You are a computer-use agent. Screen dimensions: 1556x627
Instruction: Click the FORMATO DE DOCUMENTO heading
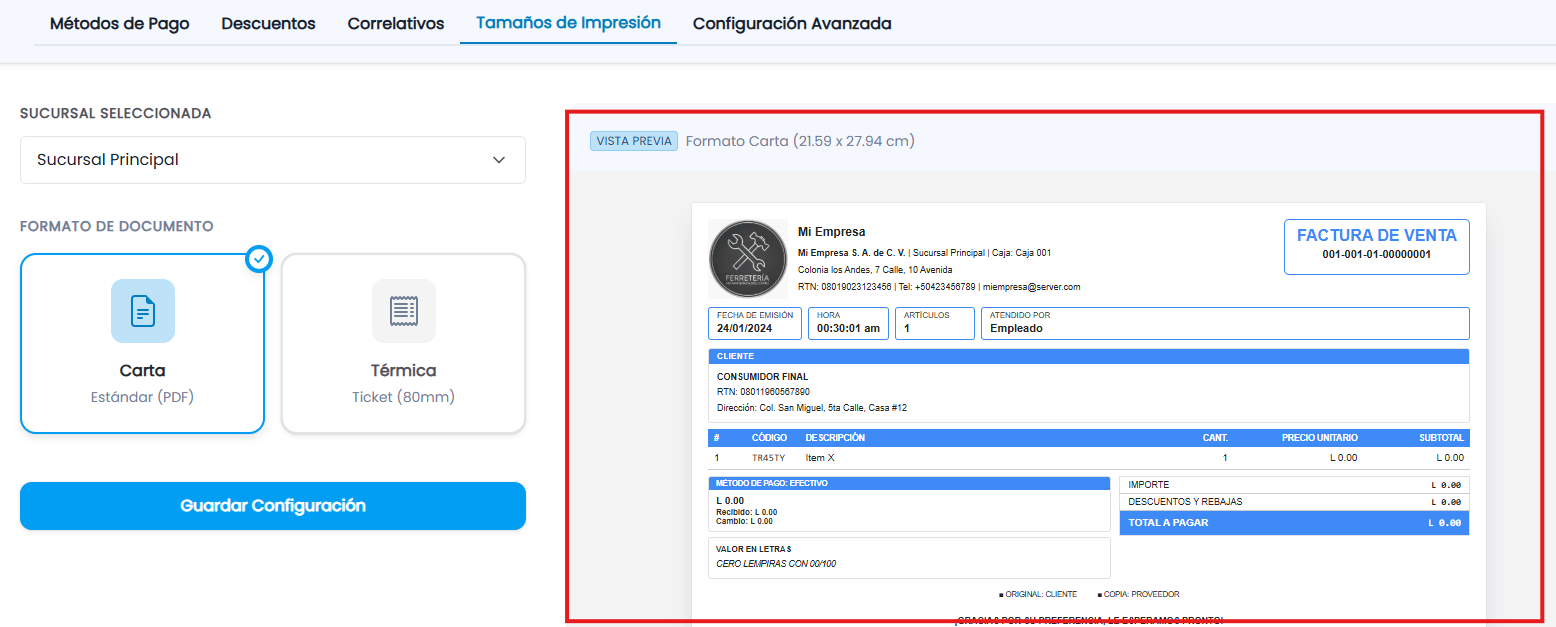click(117, 227)
